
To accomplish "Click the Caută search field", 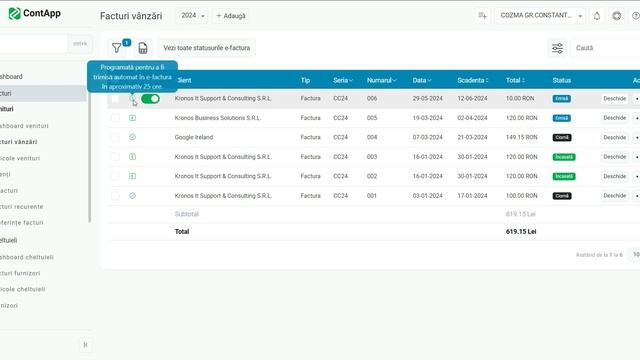I will tap(605, 48).
